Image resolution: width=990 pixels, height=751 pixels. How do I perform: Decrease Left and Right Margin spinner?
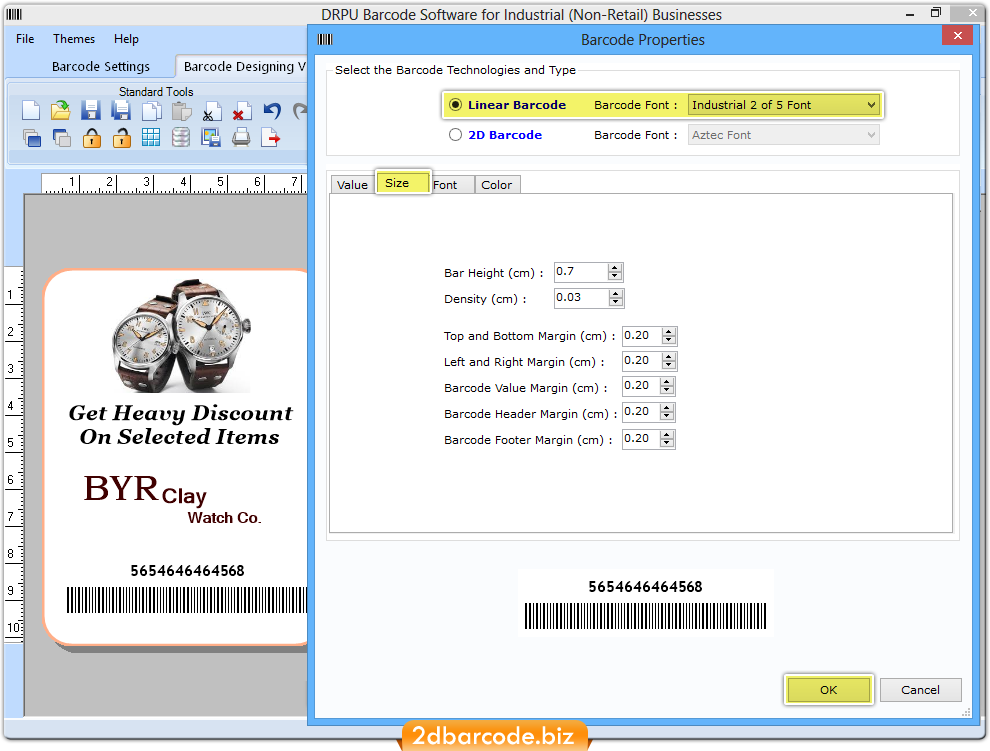[669, 365]
